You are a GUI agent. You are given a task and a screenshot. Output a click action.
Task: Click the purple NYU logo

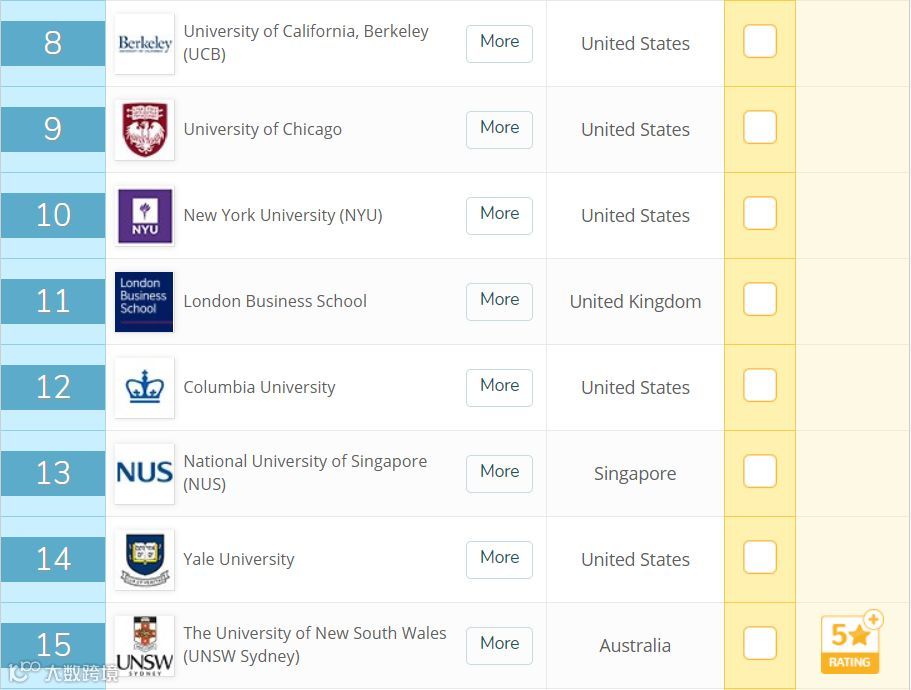click(144, 216)
